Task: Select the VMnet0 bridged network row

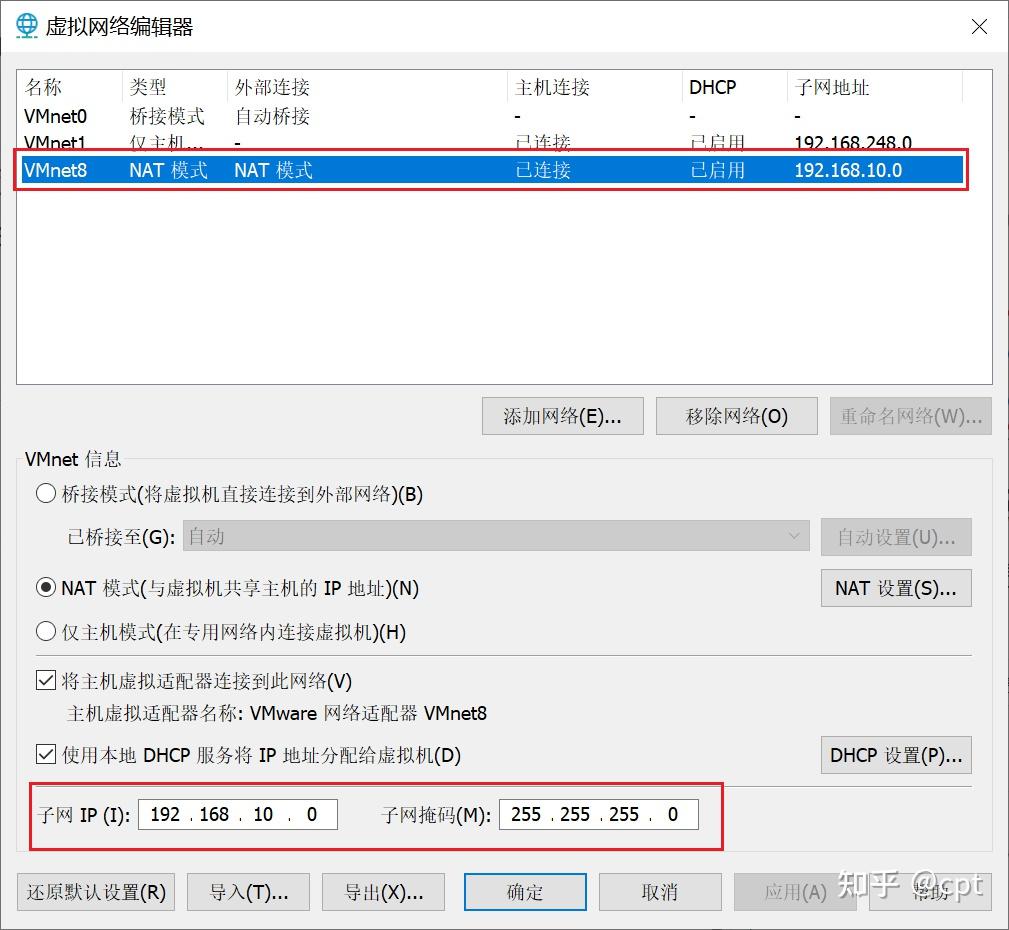Action: point(492,116)
